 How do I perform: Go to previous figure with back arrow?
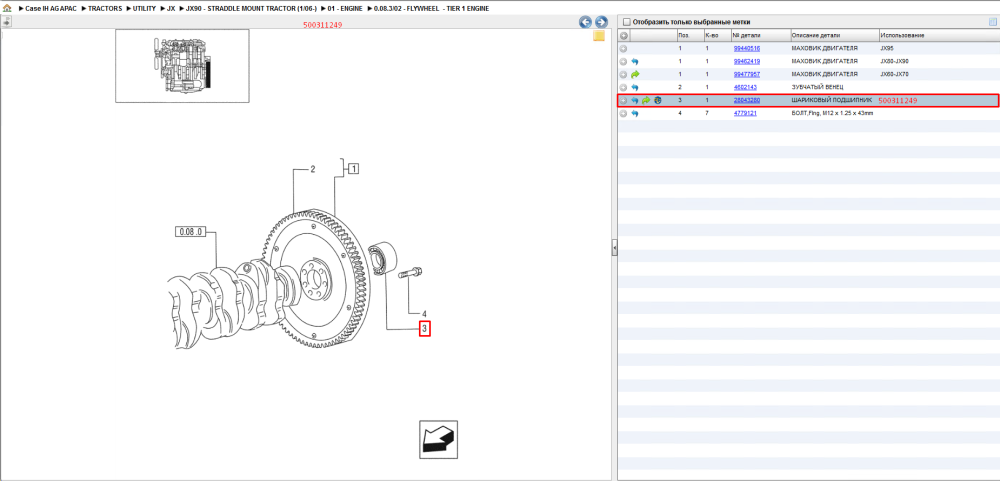tap(585, 22)
